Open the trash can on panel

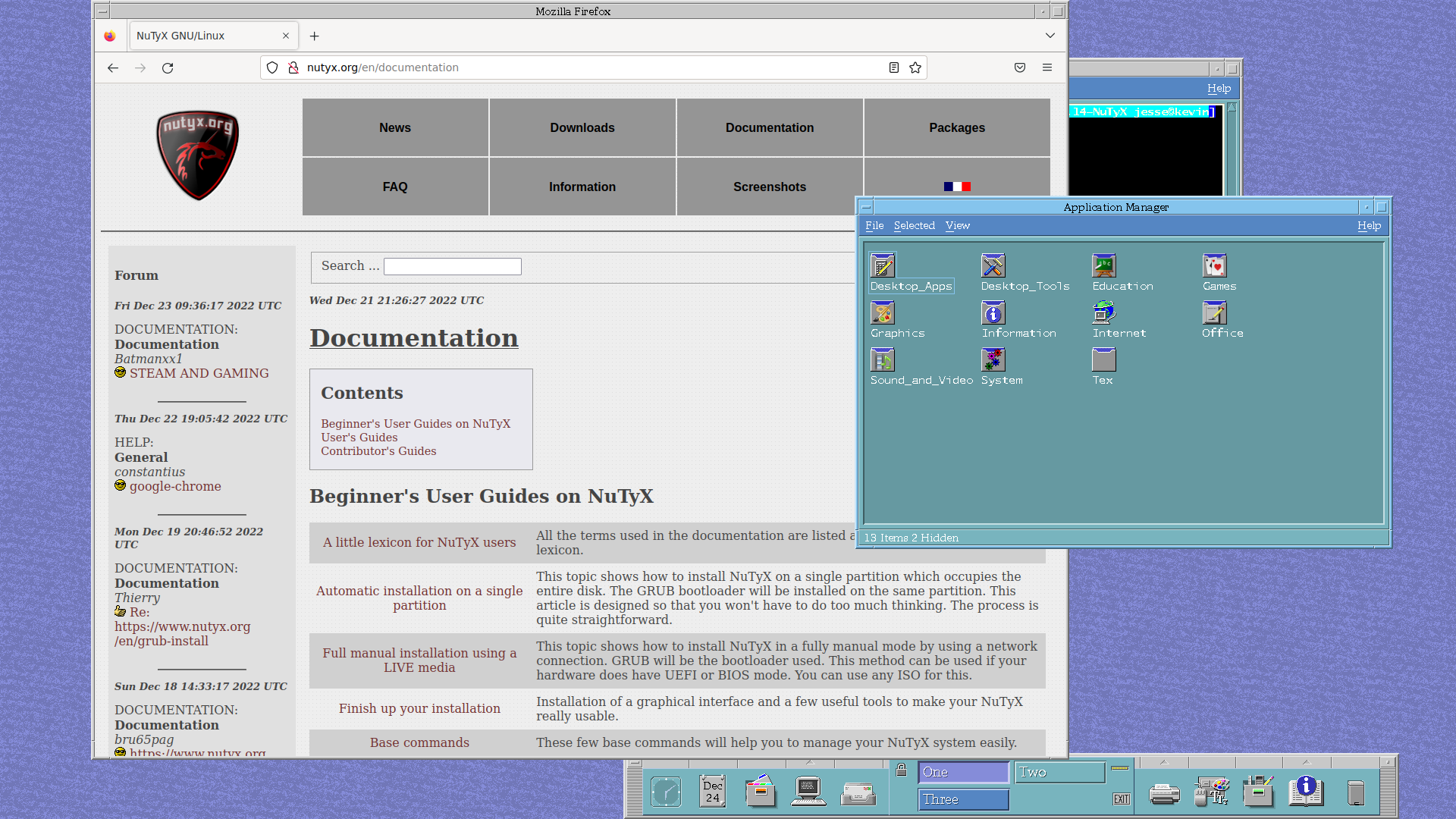[x=1356, y=793]
